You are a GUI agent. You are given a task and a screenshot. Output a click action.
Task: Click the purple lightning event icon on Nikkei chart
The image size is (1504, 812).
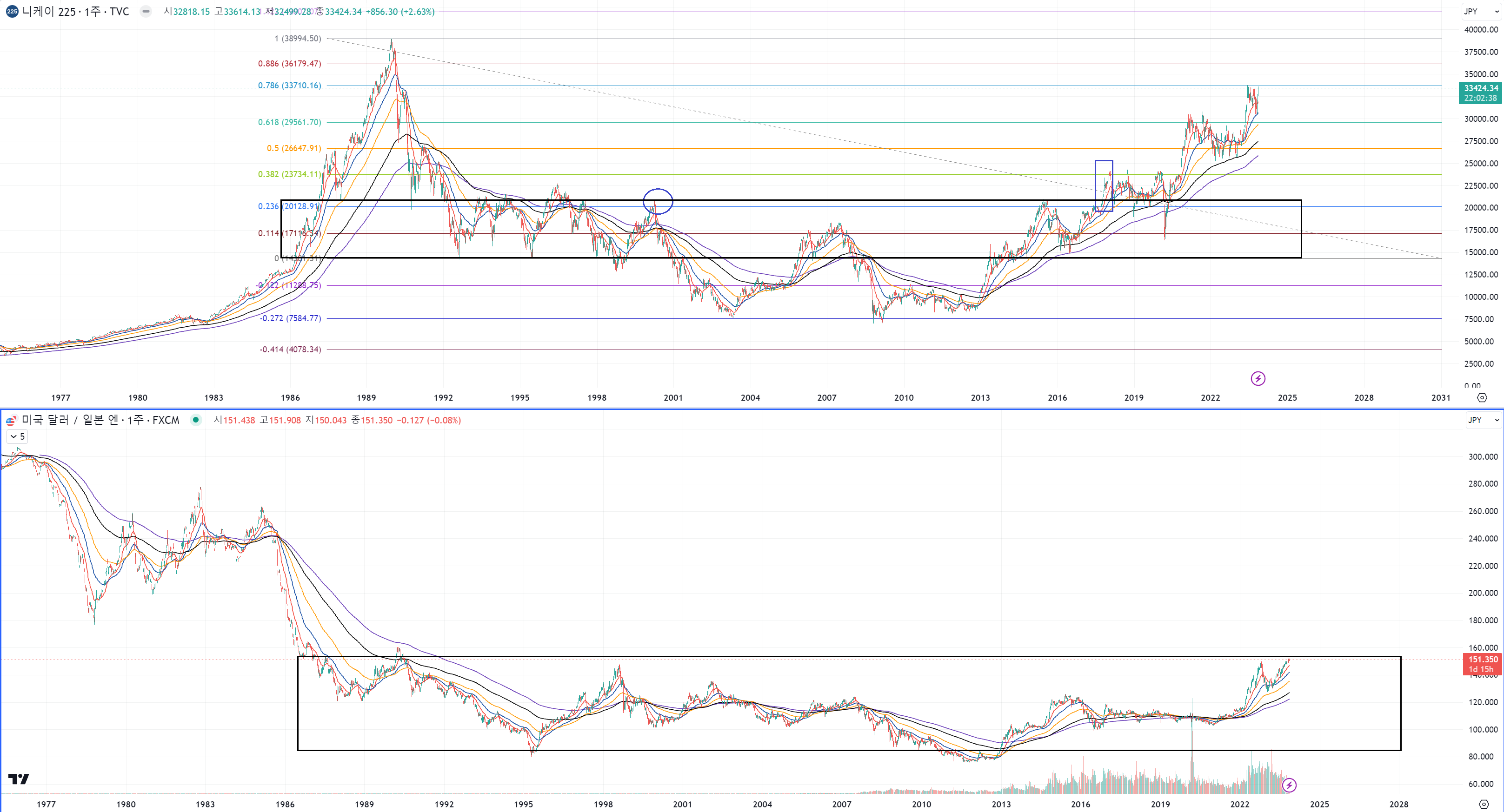pyautogui.click(x=1258, y=379)
